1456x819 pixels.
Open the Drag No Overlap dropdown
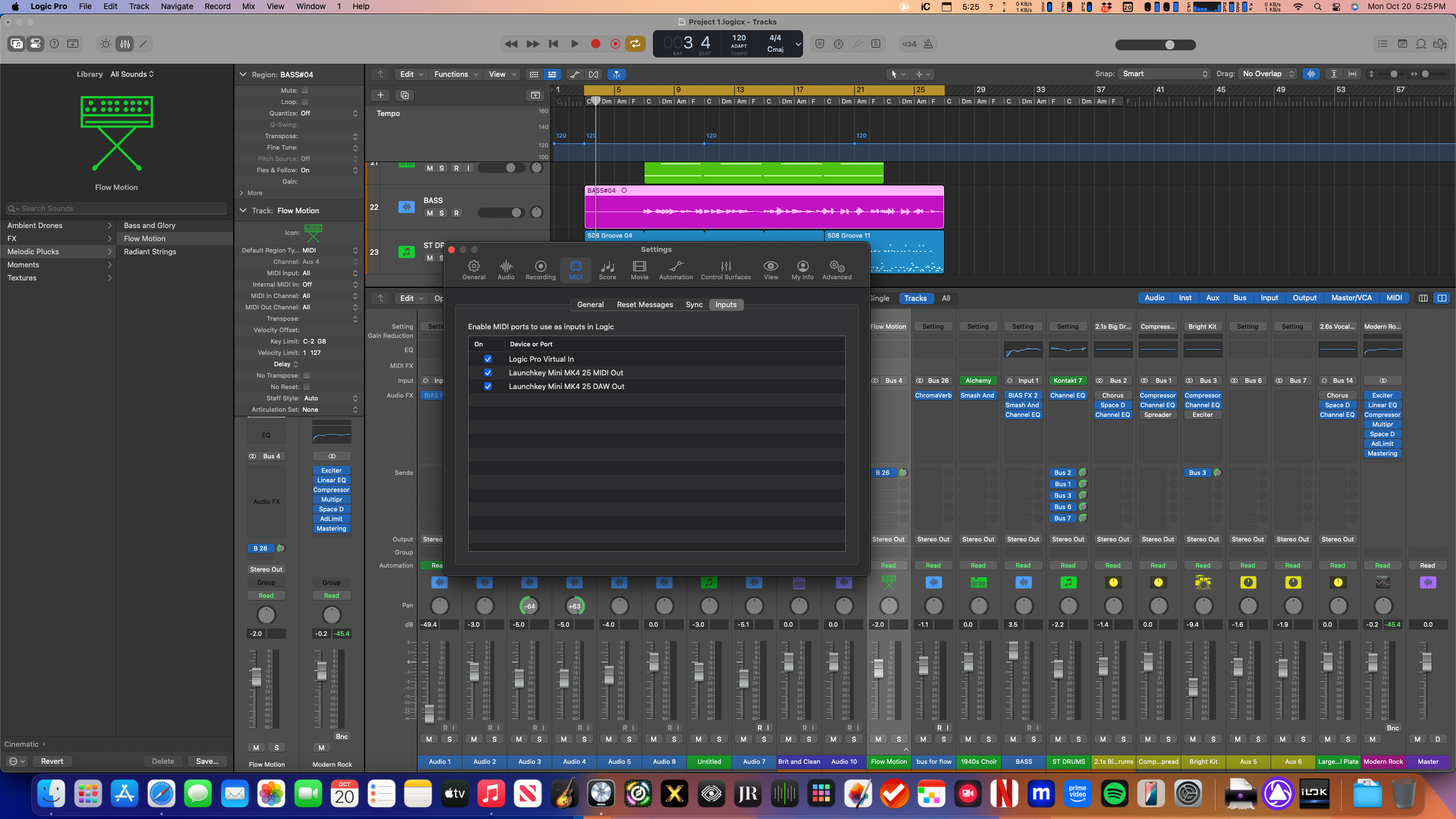(1268, 74)
